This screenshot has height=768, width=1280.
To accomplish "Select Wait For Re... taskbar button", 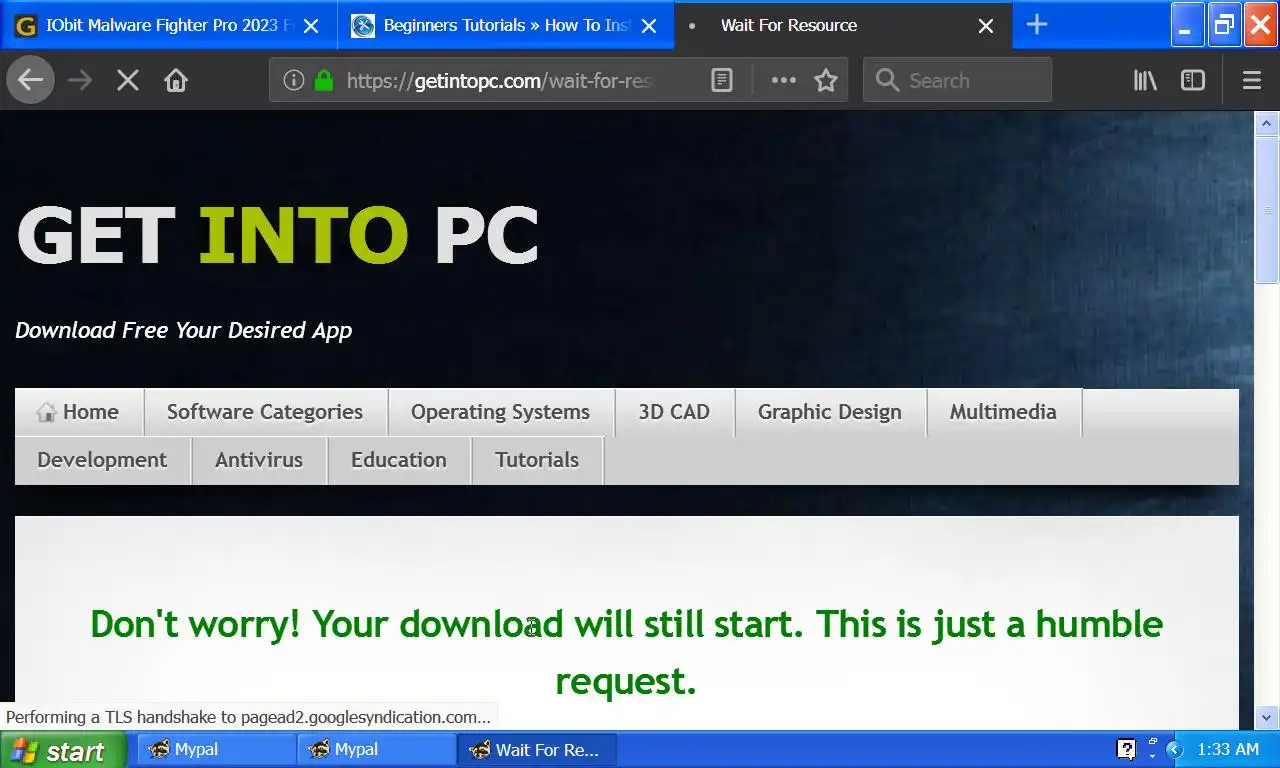I will [536, 749].
